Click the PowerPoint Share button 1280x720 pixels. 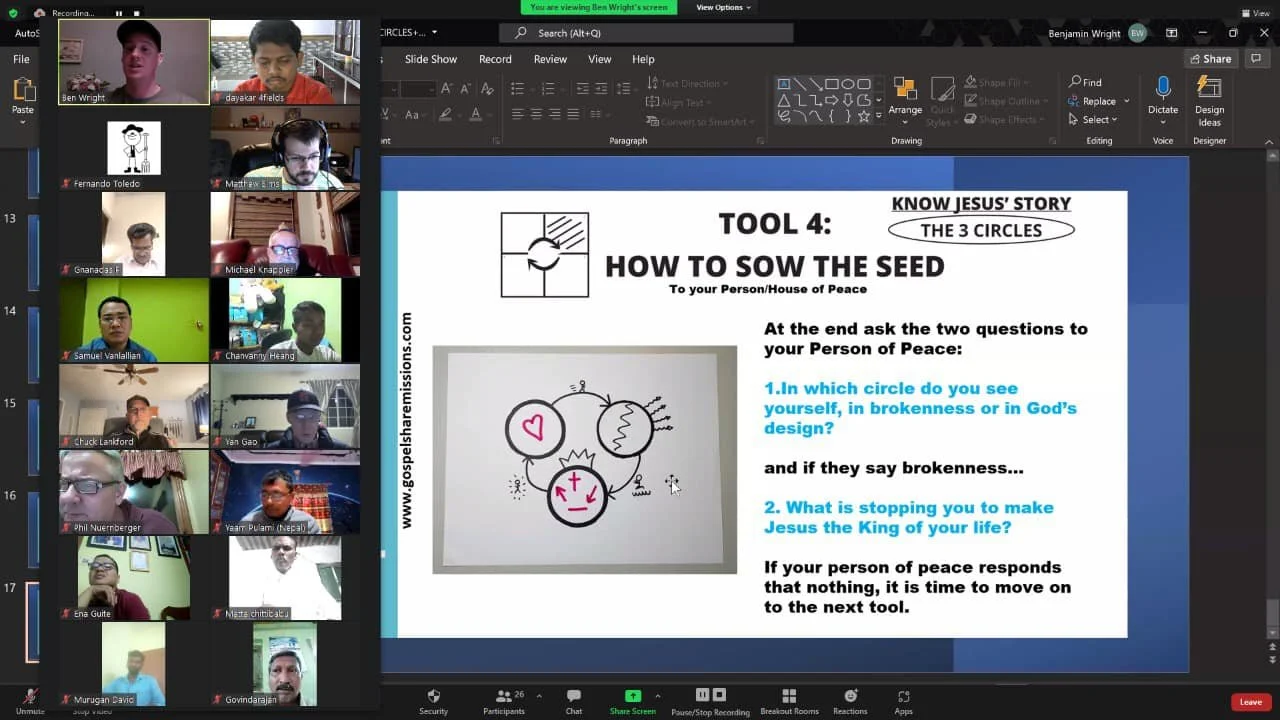click(x=1210, y=59)
